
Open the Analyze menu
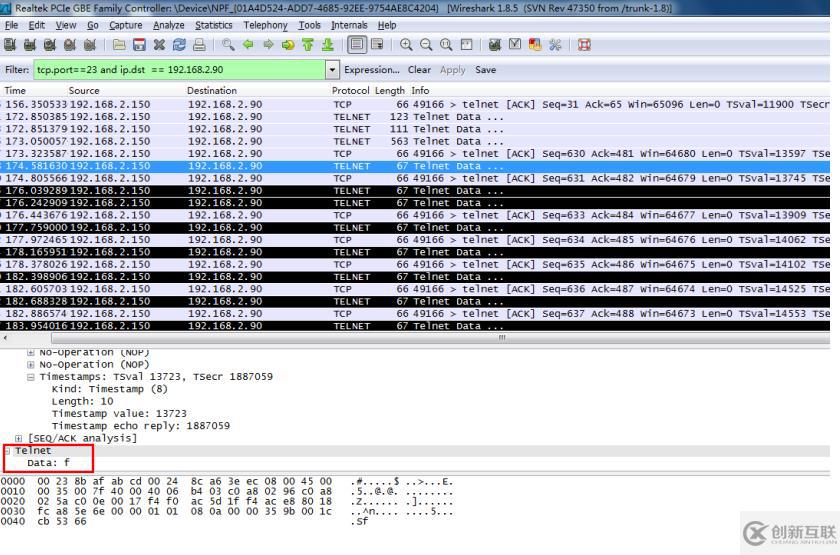[x=169, y=25]
